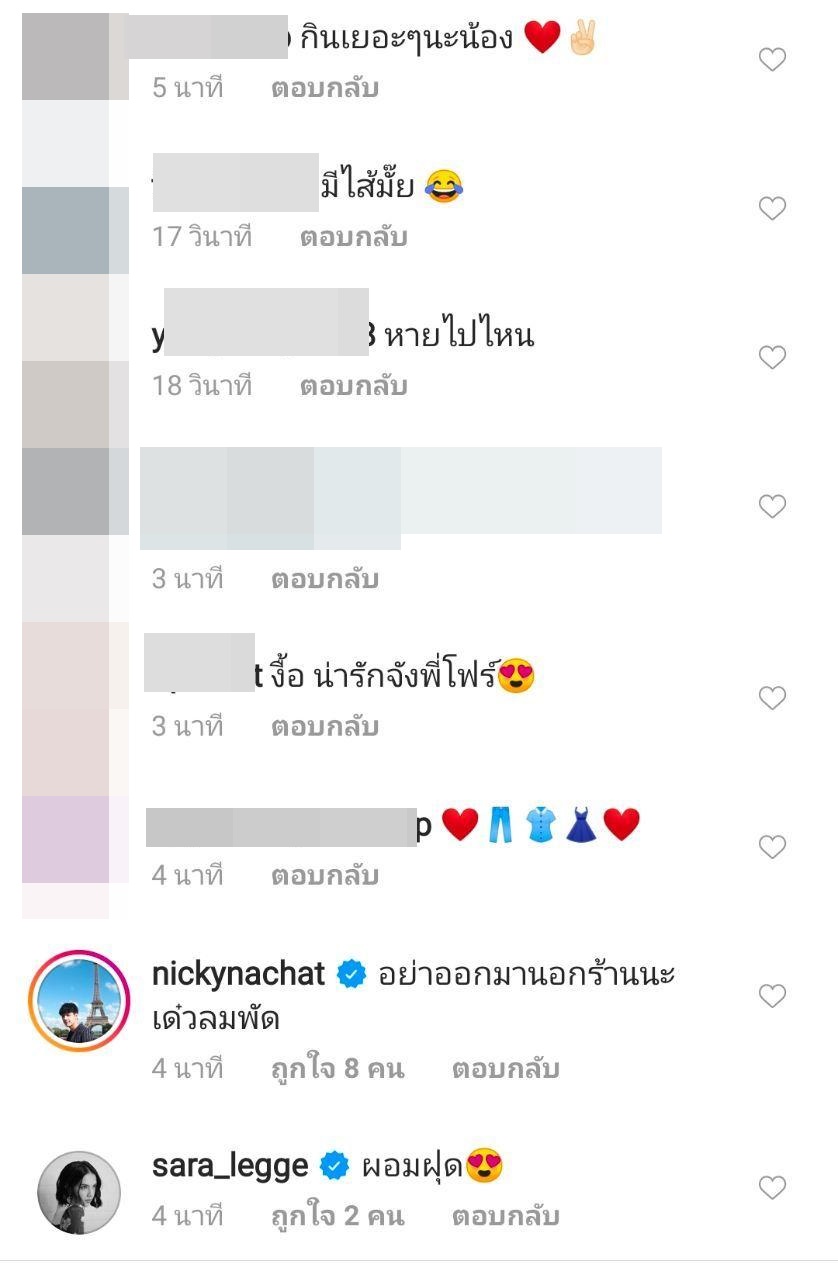Viewport: 838px width, 1279px height.
Task: Tap heart beside the clothing emoji comment
Action: click(x=772, y=846)
